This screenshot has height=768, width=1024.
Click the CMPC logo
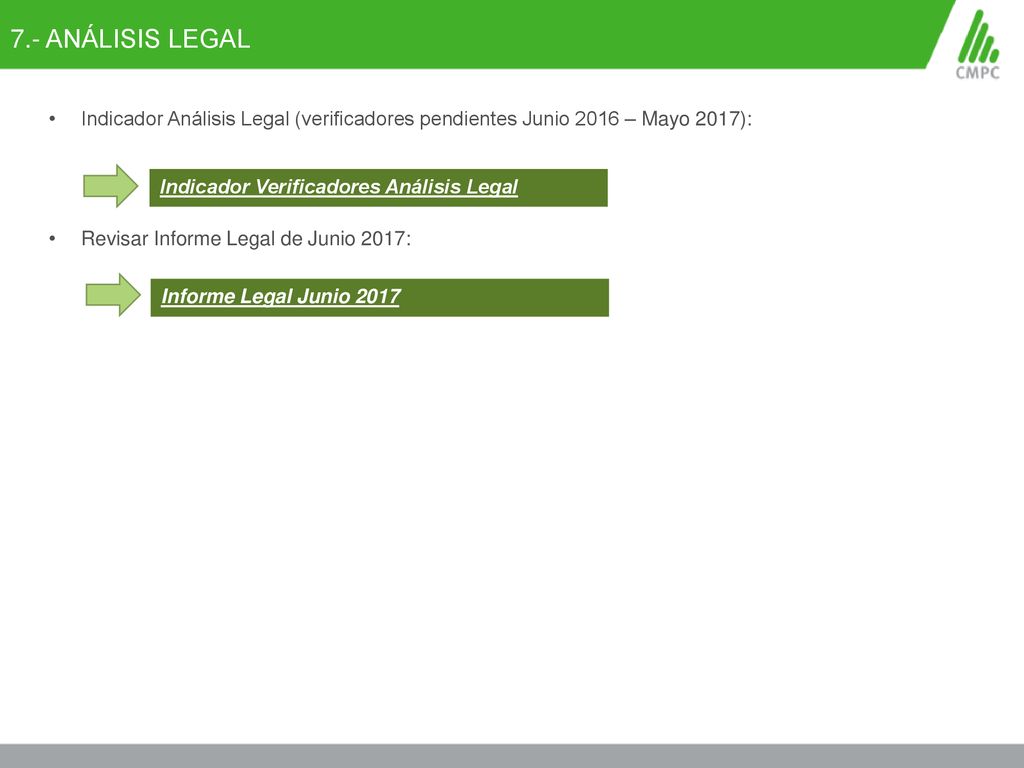click(x=978, y=44)
